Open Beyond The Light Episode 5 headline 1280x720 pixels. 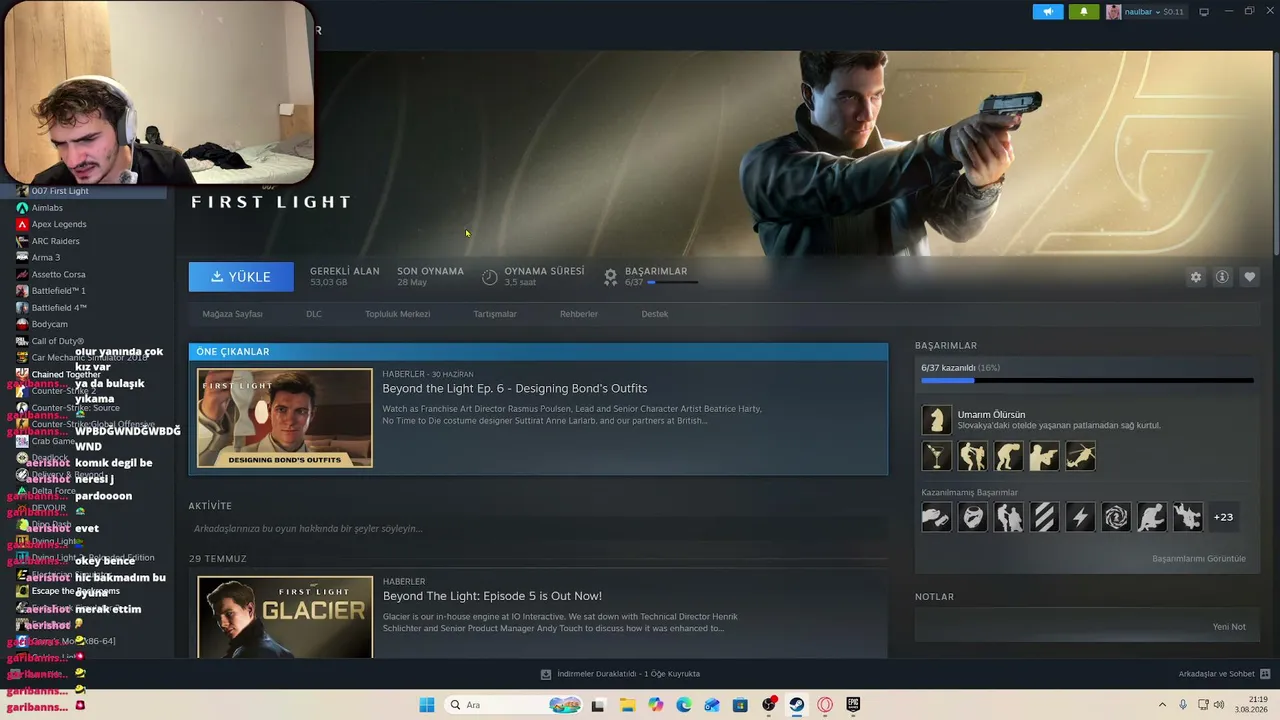coord(492,596)
